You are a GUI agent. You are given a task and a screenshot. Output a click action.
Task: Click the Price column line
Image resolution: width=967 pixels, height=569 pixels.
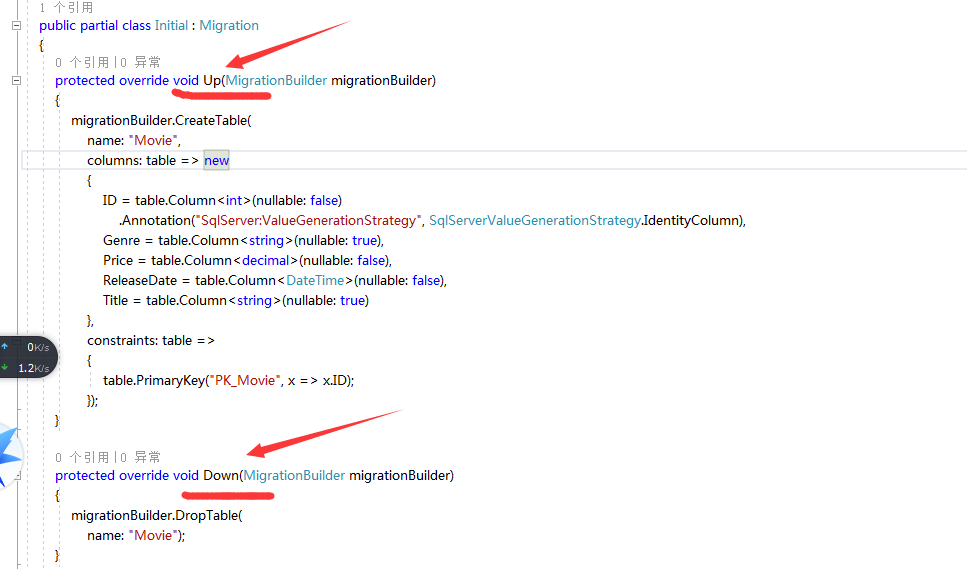pos(247,260)
